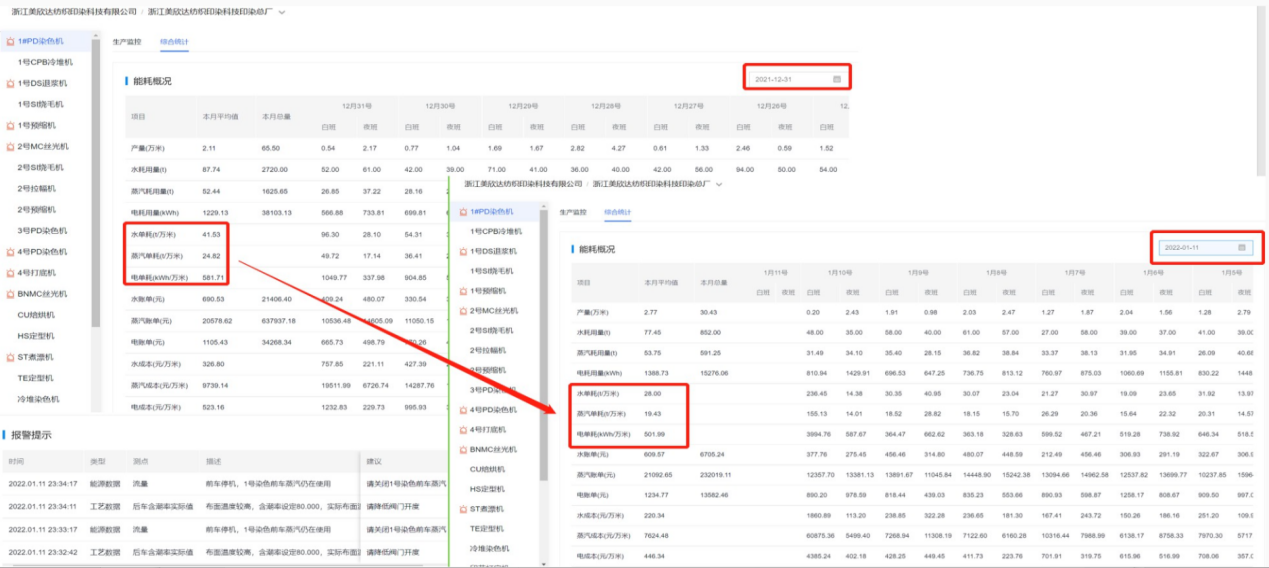This screenshot has width=1269, height=568.
Task: Expand the factory breadcrumb dropdown at top-left
Action: tap(282, 12)
